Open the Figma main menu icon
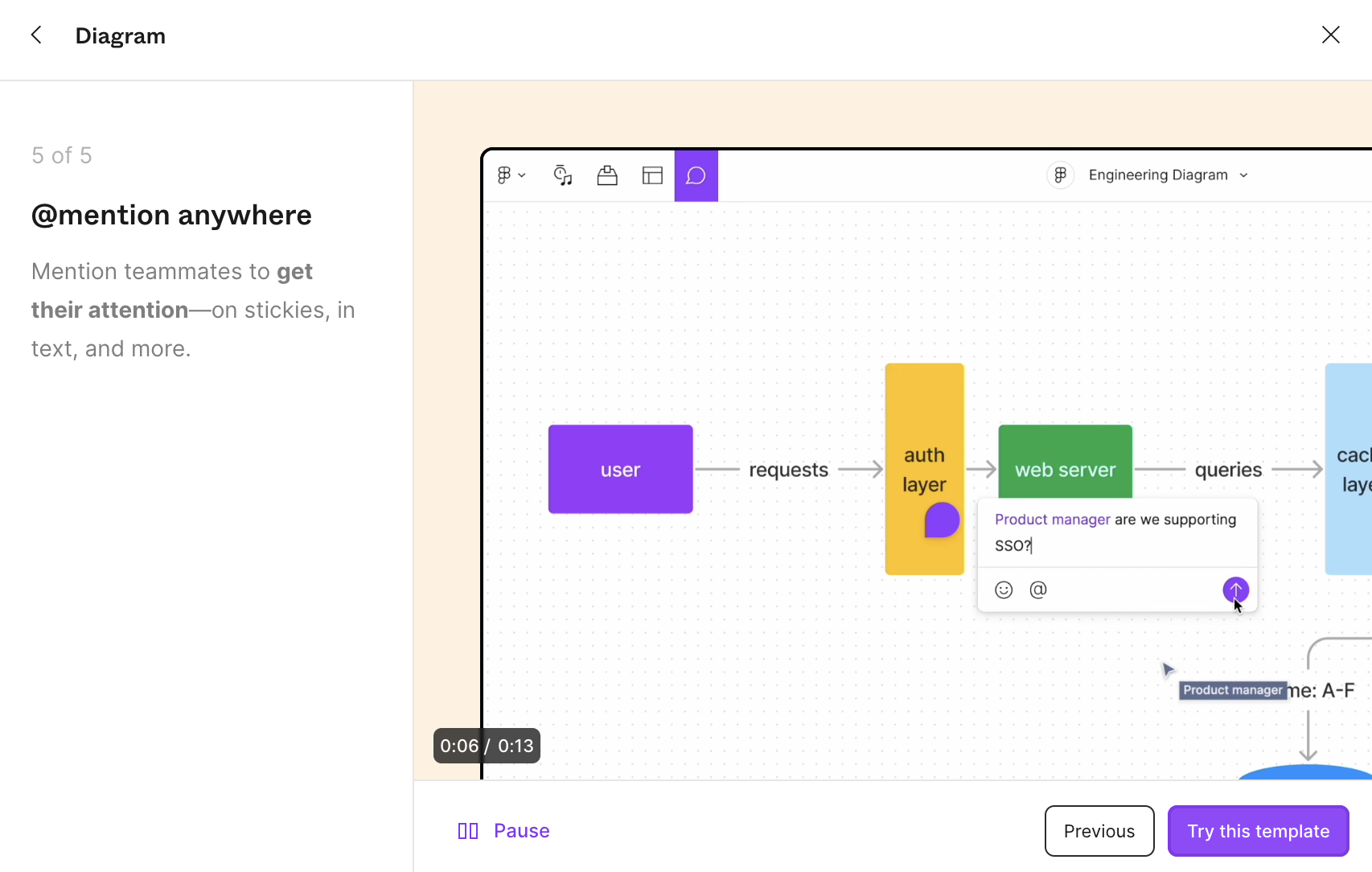Image resolution: width=1372 pixels, height=872 pixels. tap(510, 175)
